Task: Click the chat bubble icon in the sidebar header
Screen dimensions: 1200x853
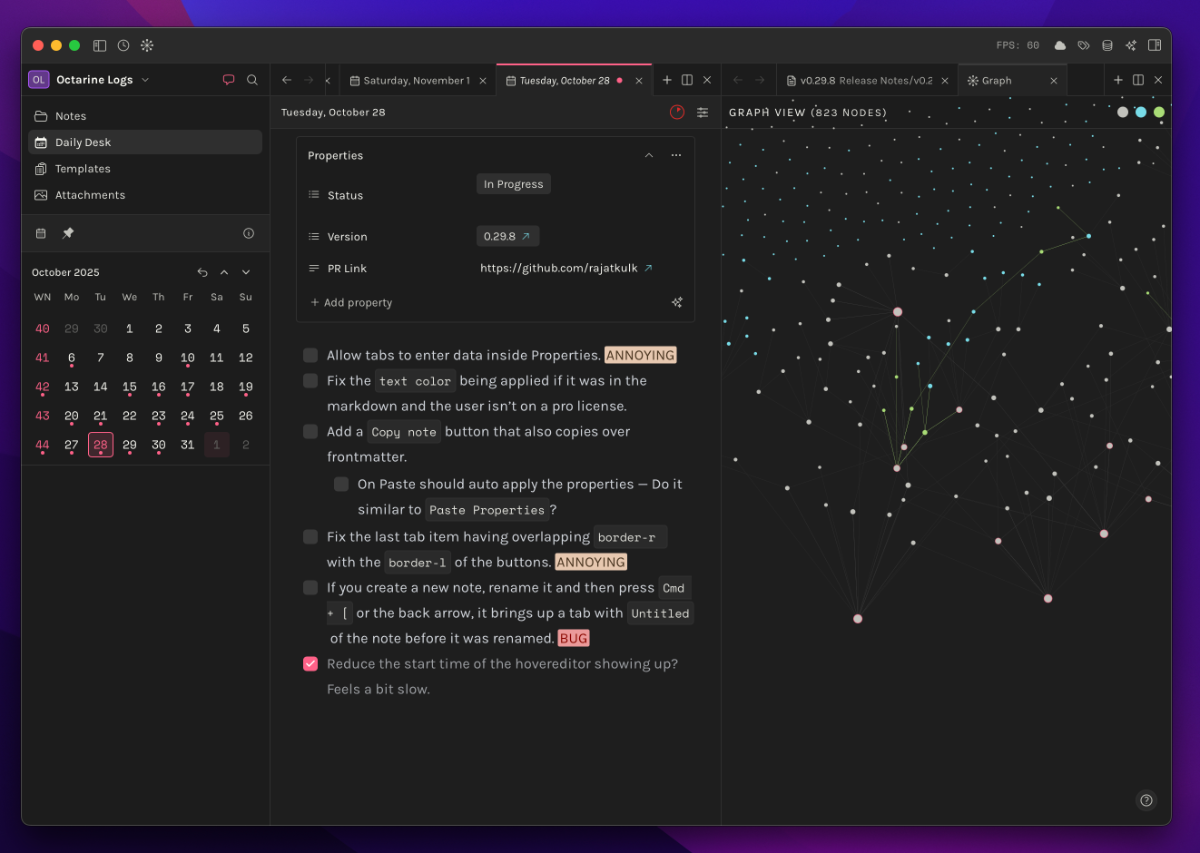Action: pyautogui.click(x=229, y=80)
